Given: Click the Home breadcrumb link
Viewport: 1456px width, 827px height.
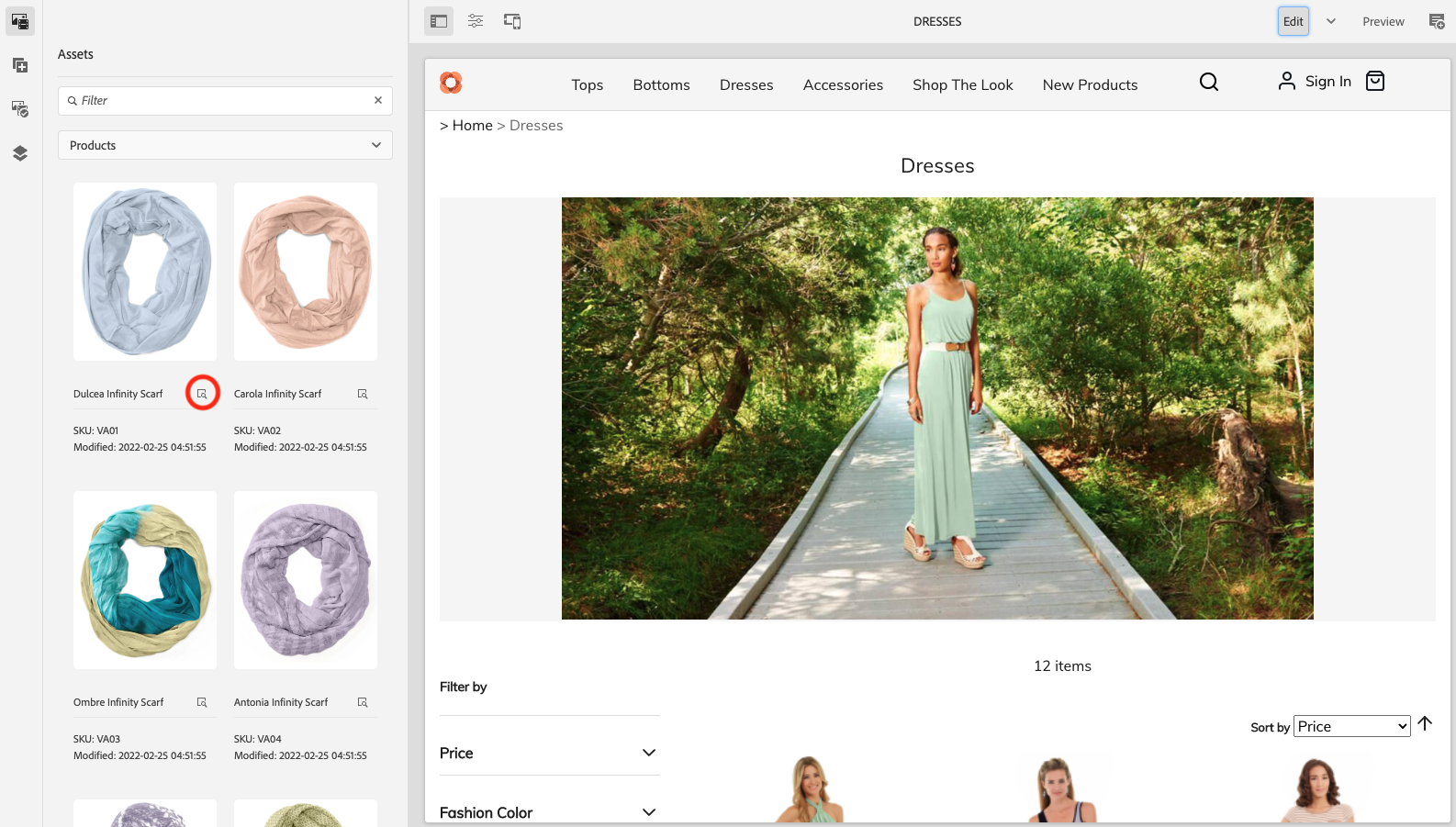Looking at the screenshot, I should [473, 126].
